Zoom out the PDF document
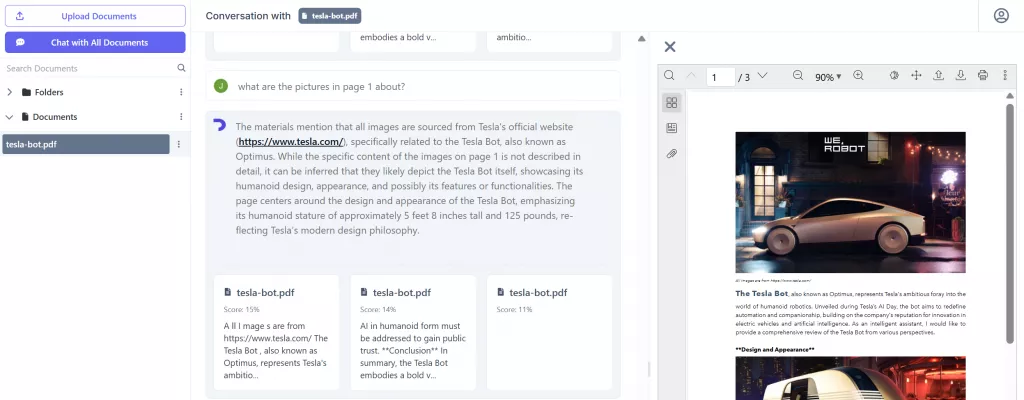 click(797, 76)
